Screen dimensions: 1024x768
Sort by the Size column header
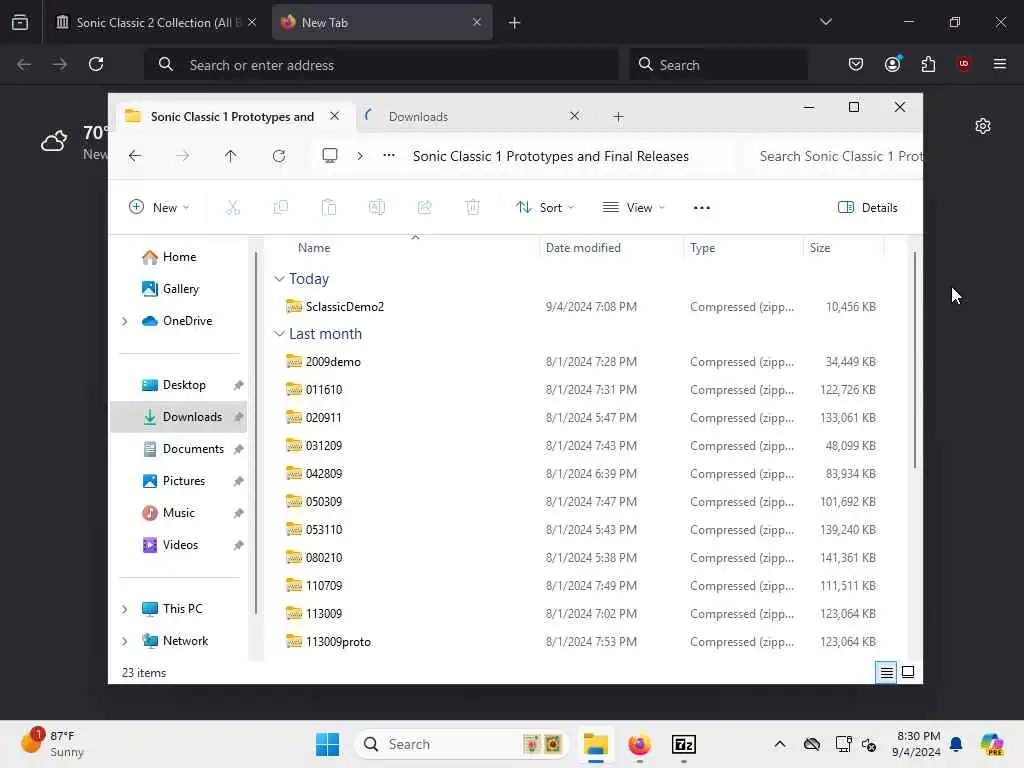coord(843,248)
